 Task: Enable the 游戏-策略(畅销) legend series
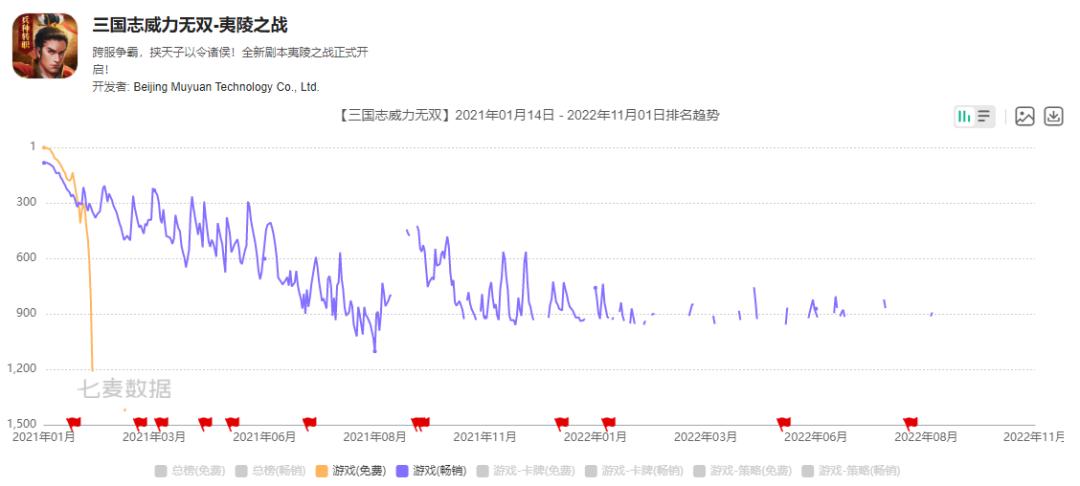point(851,471)
